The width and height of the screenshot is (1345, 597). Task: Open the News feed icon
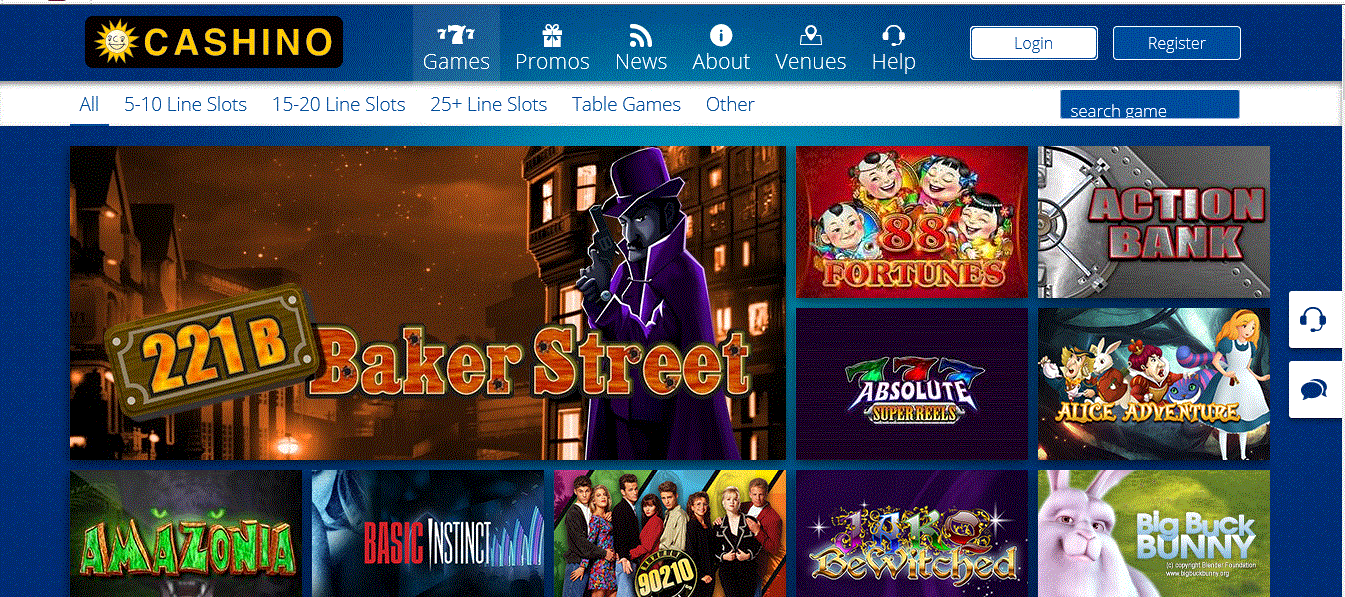click(641, 36)
